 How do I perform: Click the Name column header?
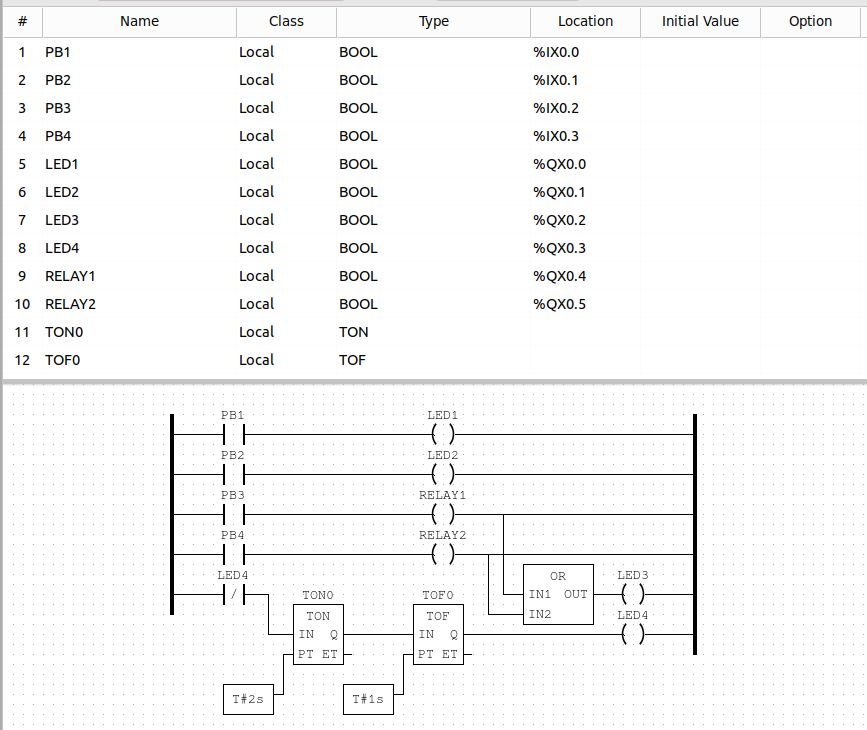coord(139,21)
